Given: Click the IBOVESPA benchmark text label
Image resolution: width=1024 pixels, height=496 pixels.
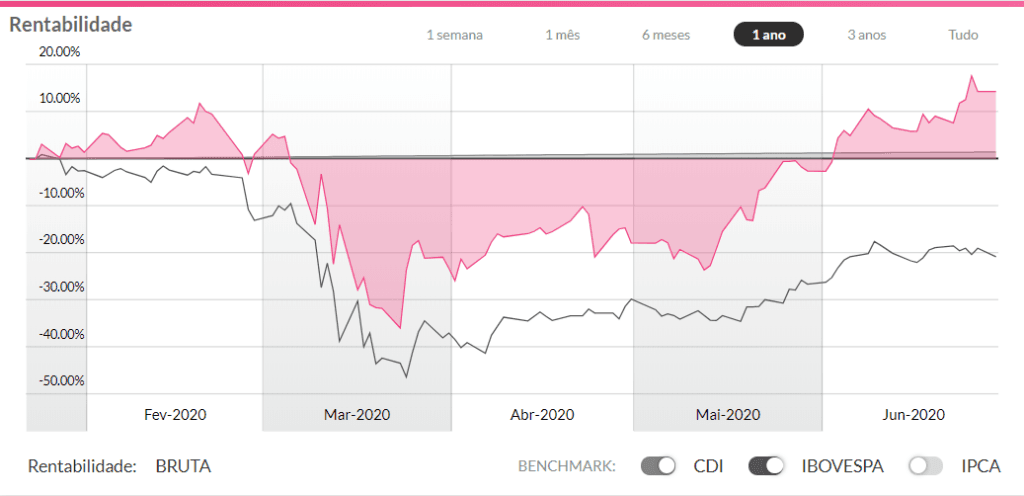Looking at the screenshot, I should tap(842, 467).
